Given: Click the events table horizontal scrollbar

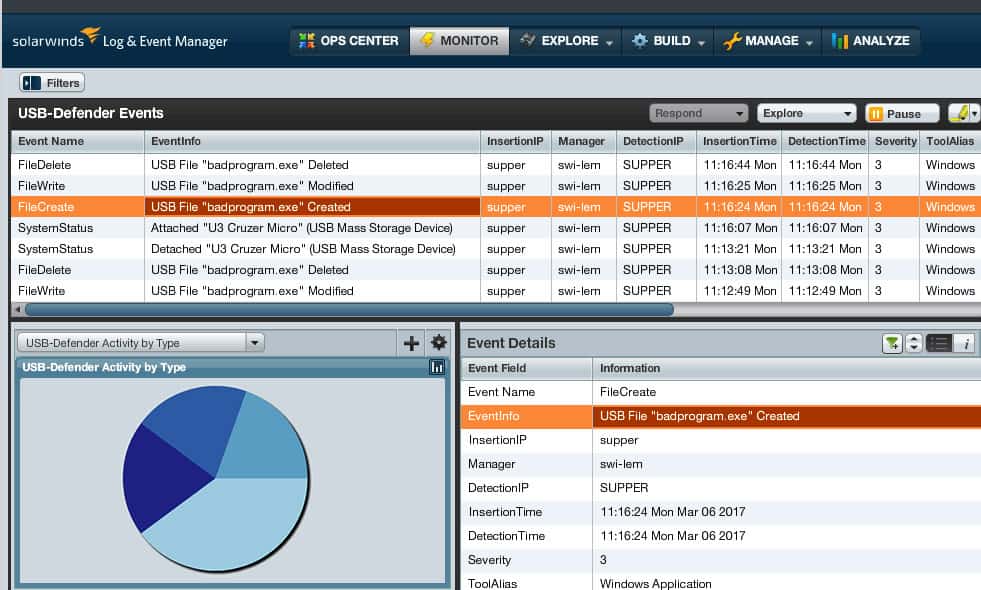Looking at the screenshot, I should click(x=349, y=309).
